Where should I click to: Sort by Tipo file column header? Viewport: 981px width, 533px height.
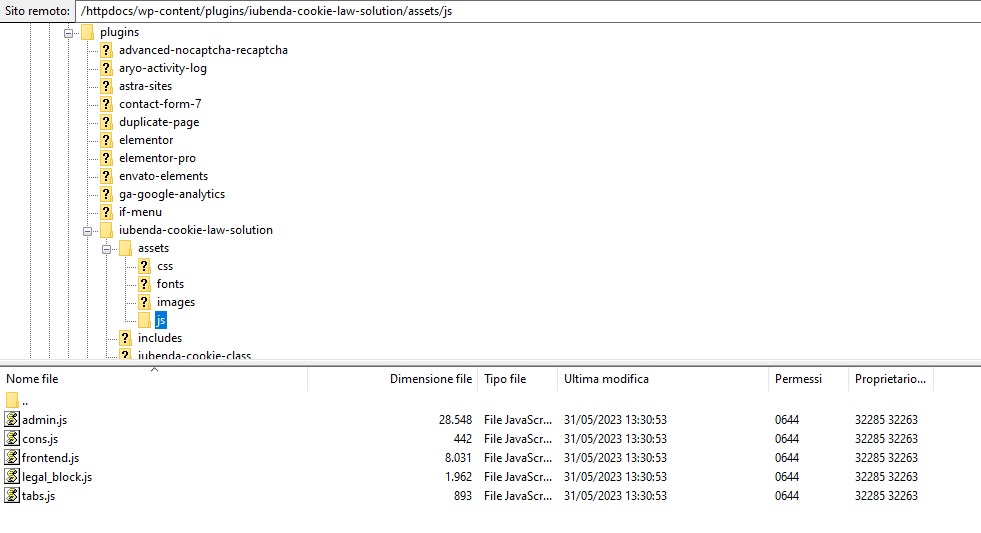tap(517, 379)
